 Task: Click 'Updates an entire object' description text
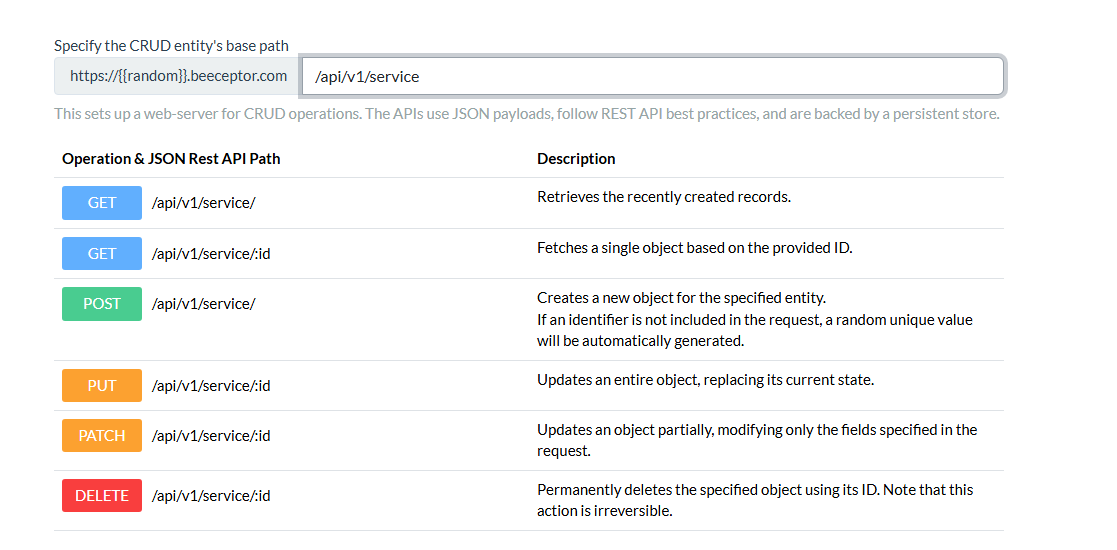pyautogui.click(x=705, y=380)
